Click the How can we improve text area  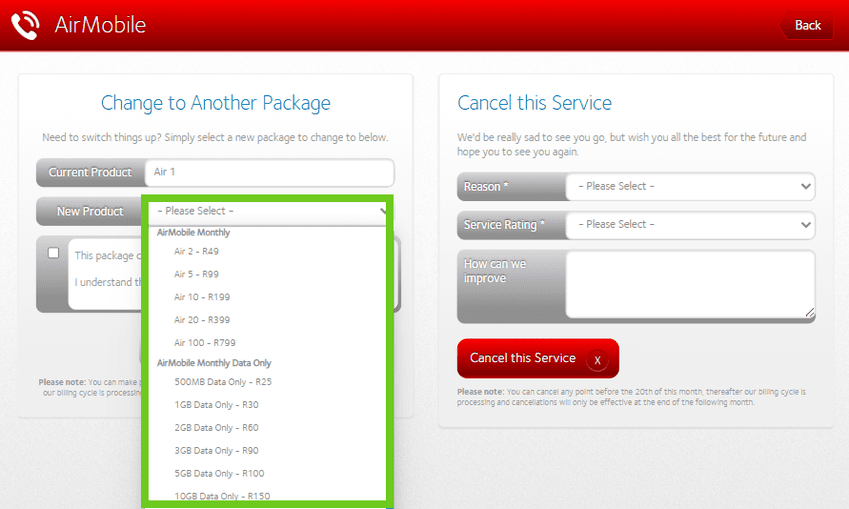(690, 285)
